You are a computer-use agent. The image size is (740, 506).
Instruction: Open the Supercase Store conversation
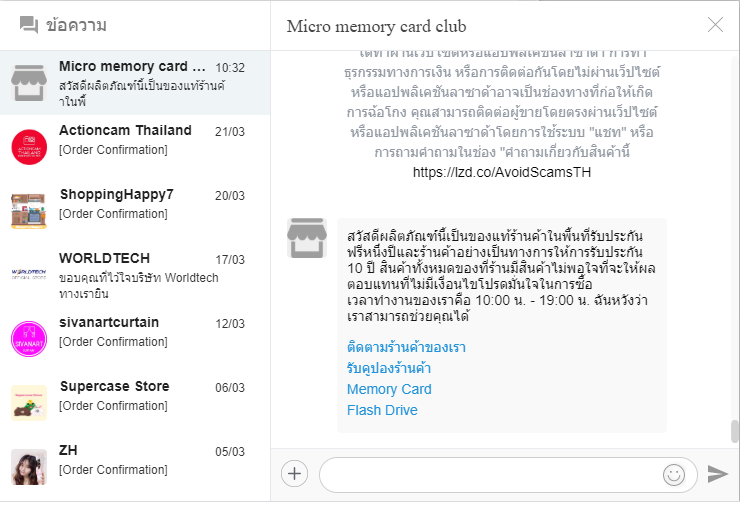(x=135, y=403)
